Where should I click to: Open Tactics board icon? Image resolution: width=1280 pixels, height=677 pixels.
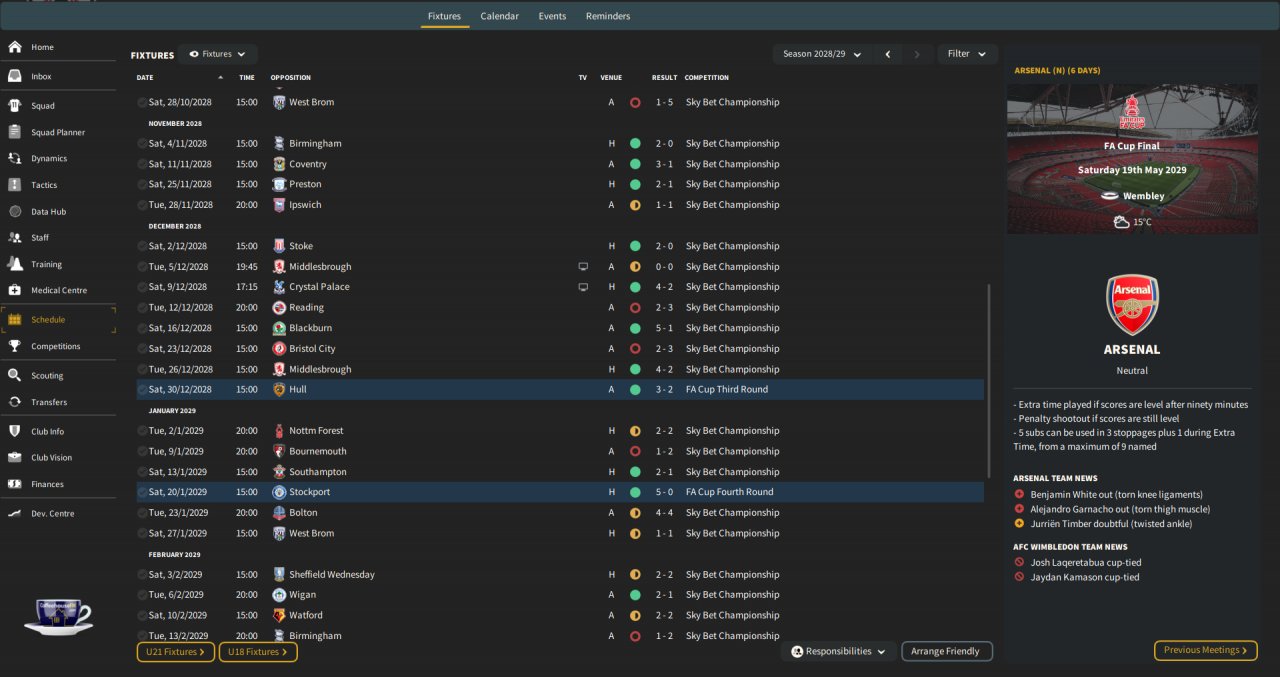(15, 185)
